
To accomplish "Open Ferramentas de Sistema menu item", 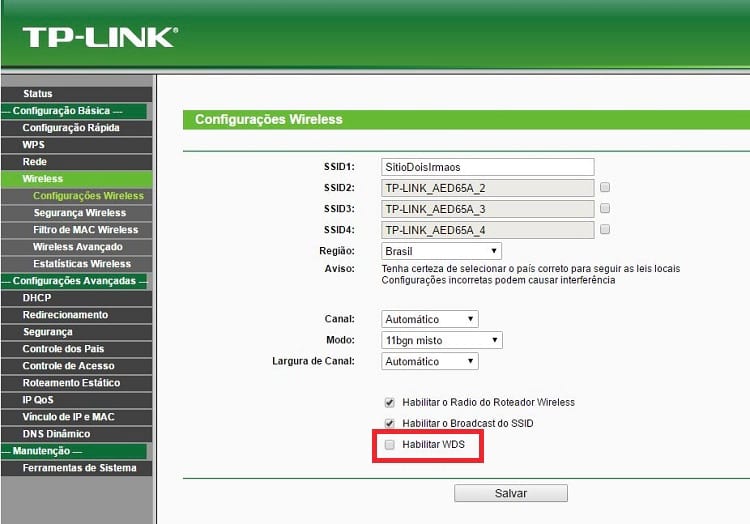I will [x=77, y=468].
